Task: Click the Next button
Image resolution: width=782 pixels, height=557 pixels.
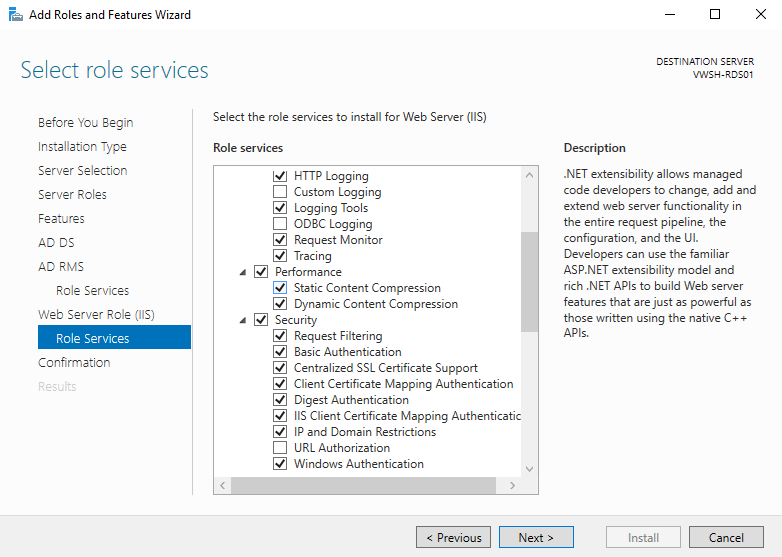Action: coord(536,538)
